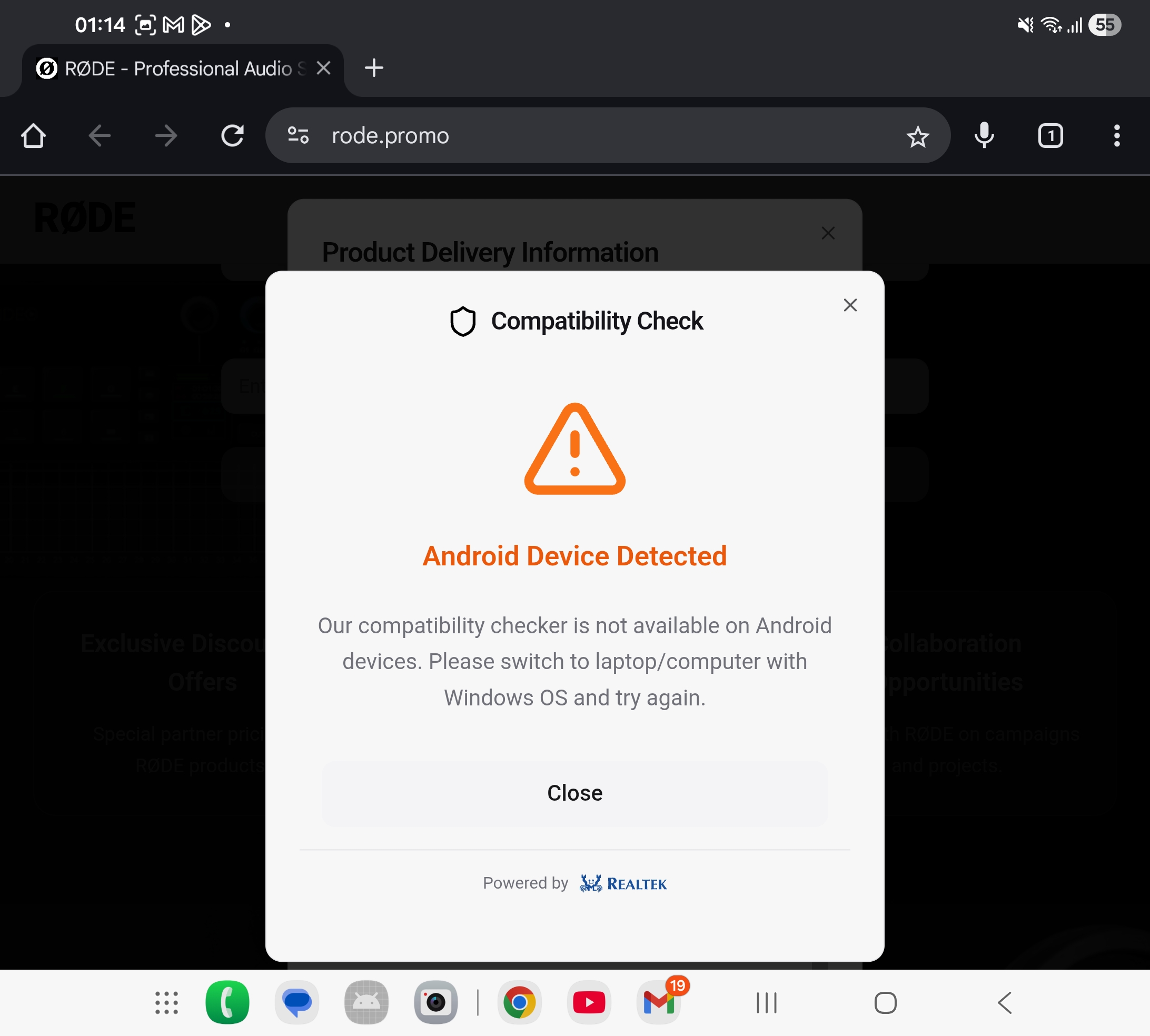Viewport: 1150px width, 1036px height.
Task: Show recent apps navigation button
Action: click(766, 1003)
